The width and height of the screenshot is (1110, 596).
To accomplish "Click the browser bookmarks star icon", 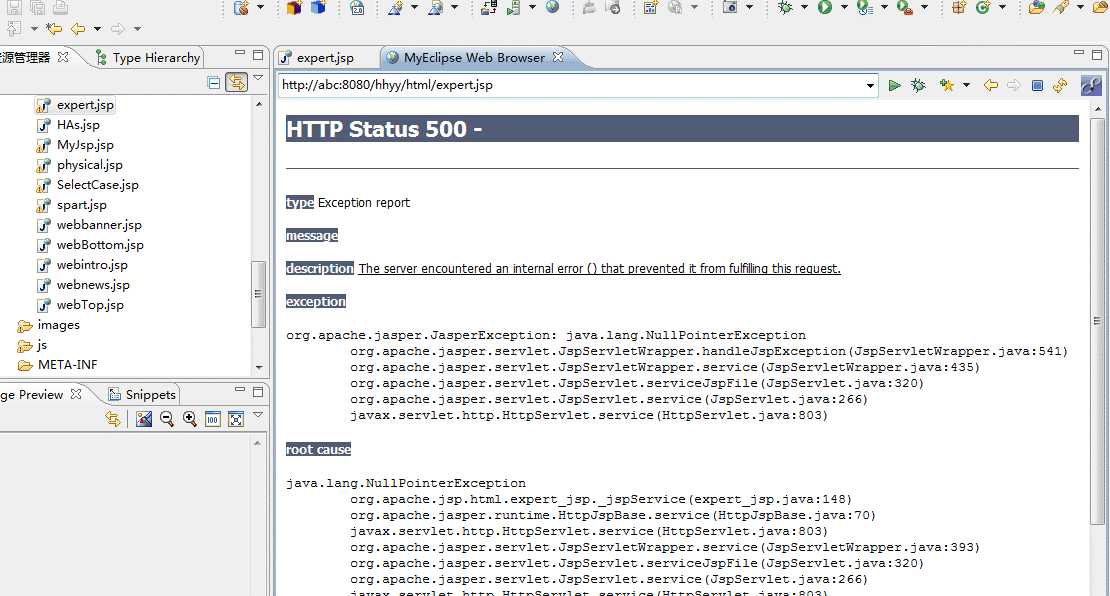I will (x=946, y=86).
